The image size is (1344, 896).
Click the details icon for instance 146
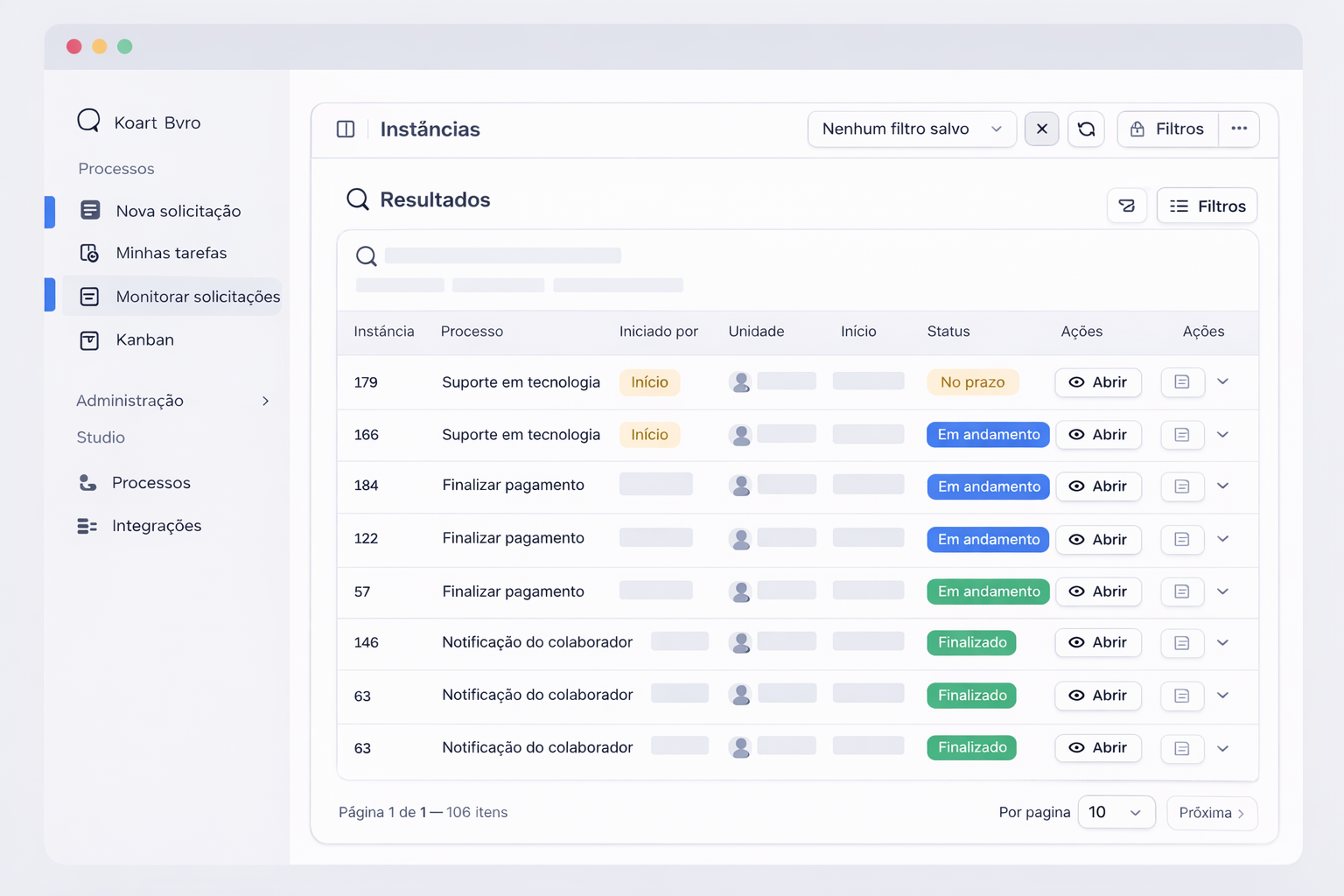point(1181,643)
